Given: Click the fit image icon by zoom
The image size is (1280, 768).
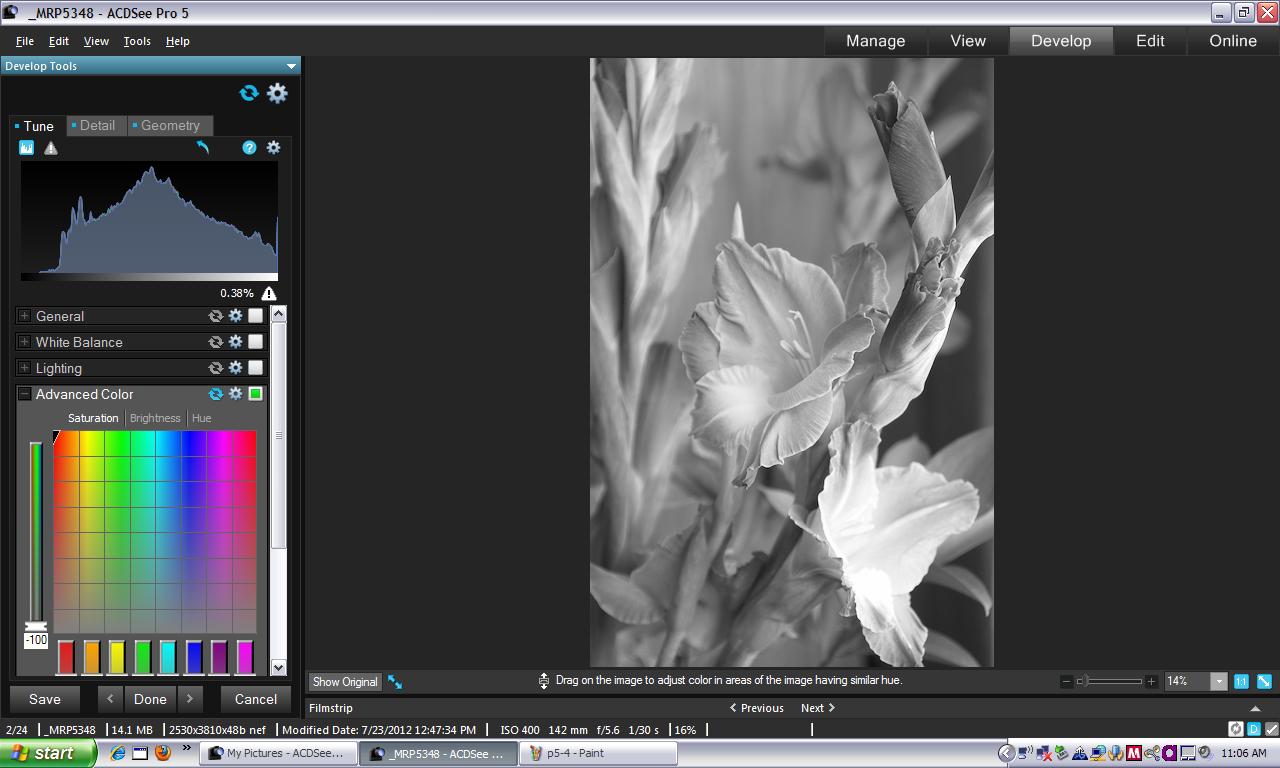Looking at the screenshot, I should 1264,681.
